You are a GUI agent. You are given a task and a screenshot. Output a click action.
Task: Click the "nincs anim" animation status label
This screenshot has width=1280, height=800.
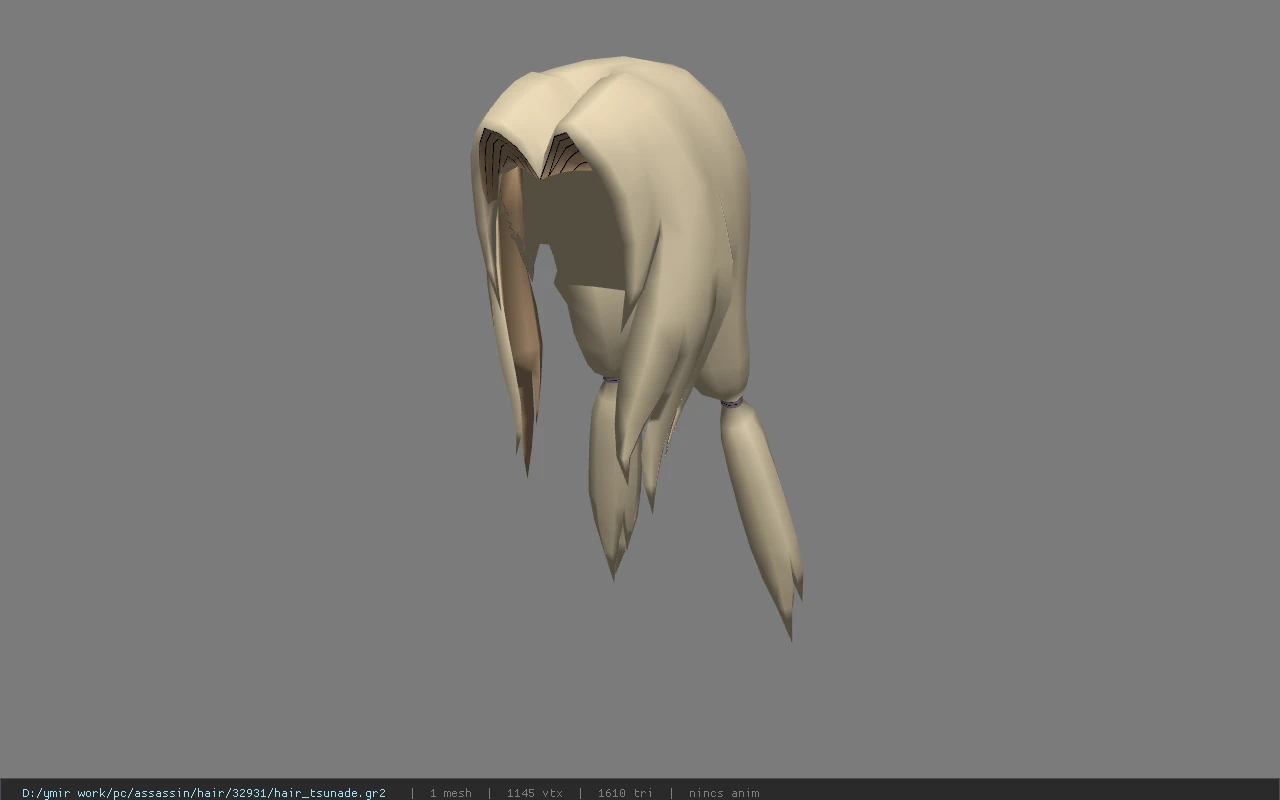724,793
